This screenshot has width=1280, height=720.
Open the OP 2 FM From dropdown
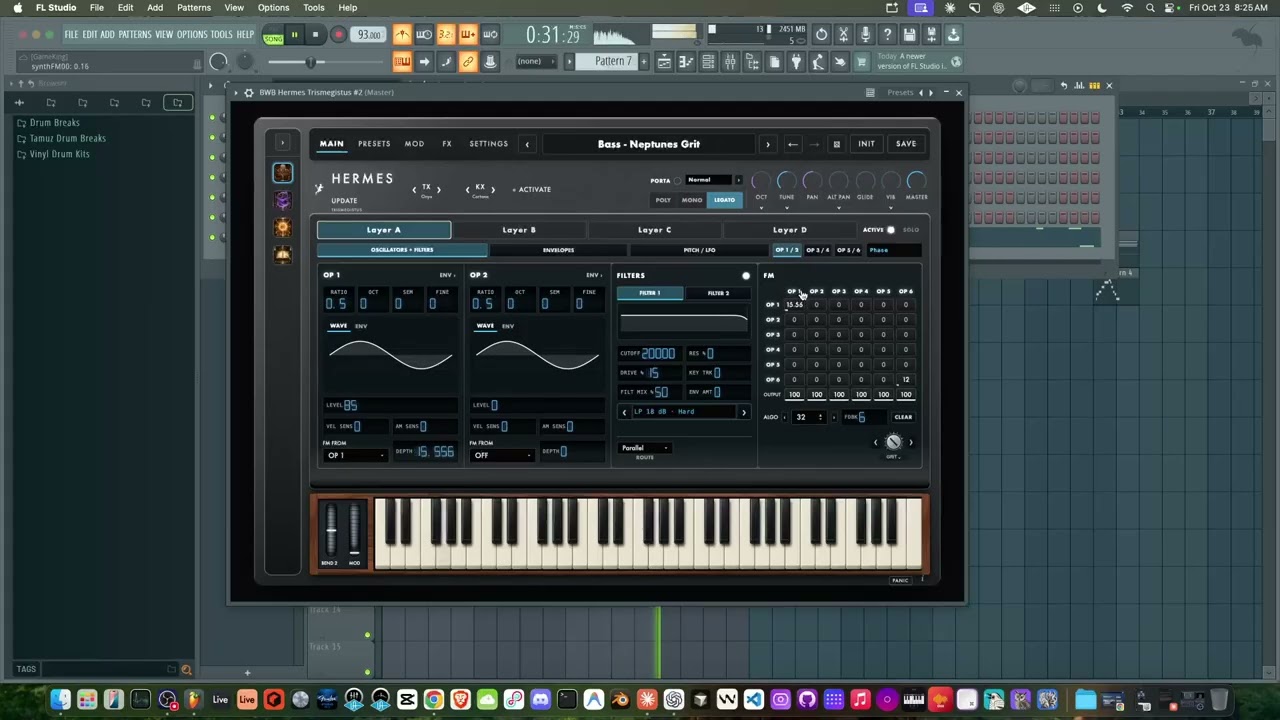point(502,456)
